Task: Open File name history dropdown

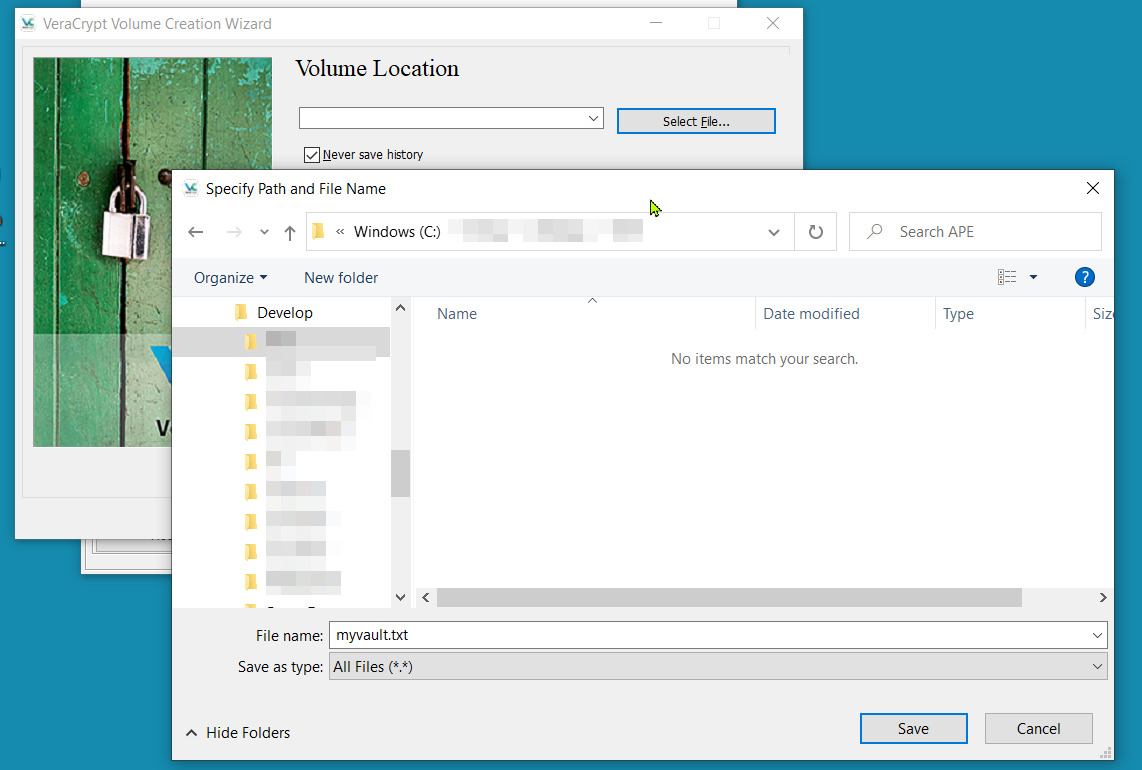Action: [1097, 635]
